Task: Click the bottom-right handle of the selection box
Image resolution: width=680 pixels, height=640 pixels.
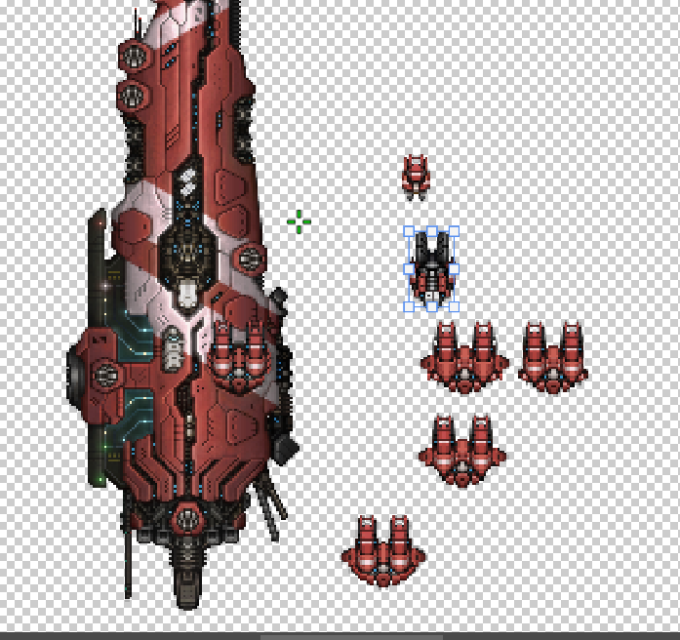Action: (x=454, y=307)
